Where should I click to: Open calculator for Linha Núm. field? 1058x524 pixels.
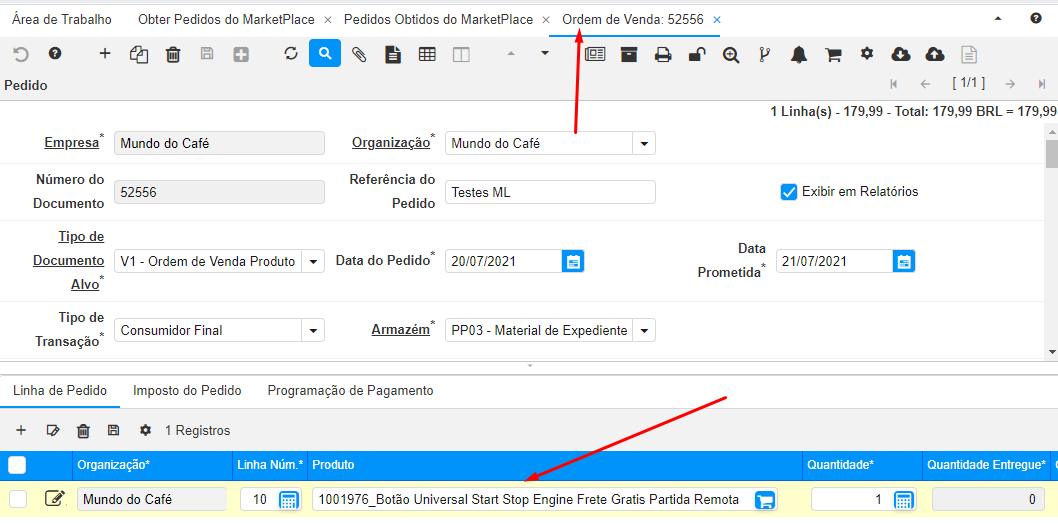click(289, 500)
